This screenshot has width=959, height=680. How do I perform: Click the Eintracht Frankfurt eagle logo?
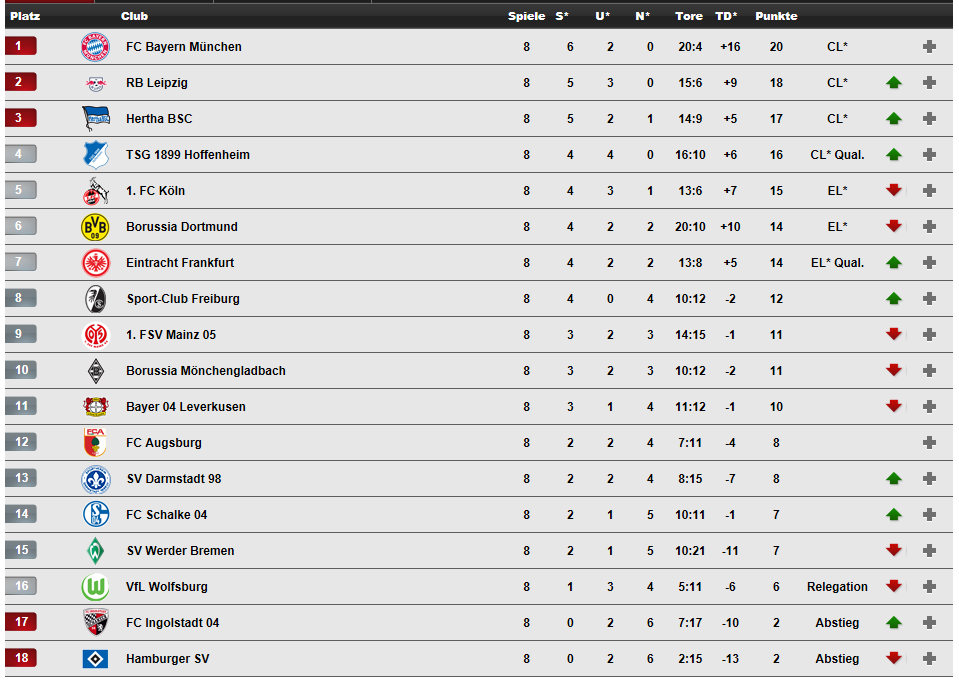(95, 263)
